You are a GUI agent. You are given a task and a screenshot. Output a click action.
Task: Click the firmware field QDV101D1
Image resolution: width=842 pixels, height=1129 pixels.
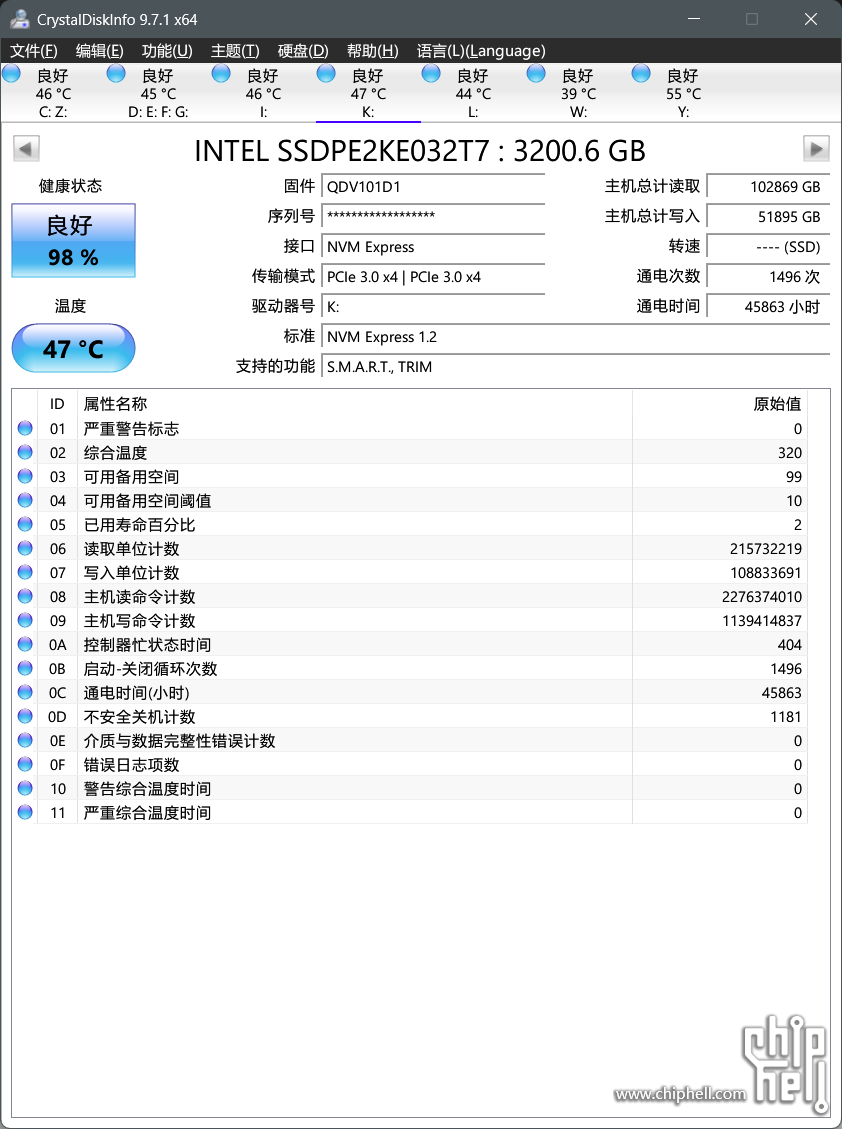(434, 187)
